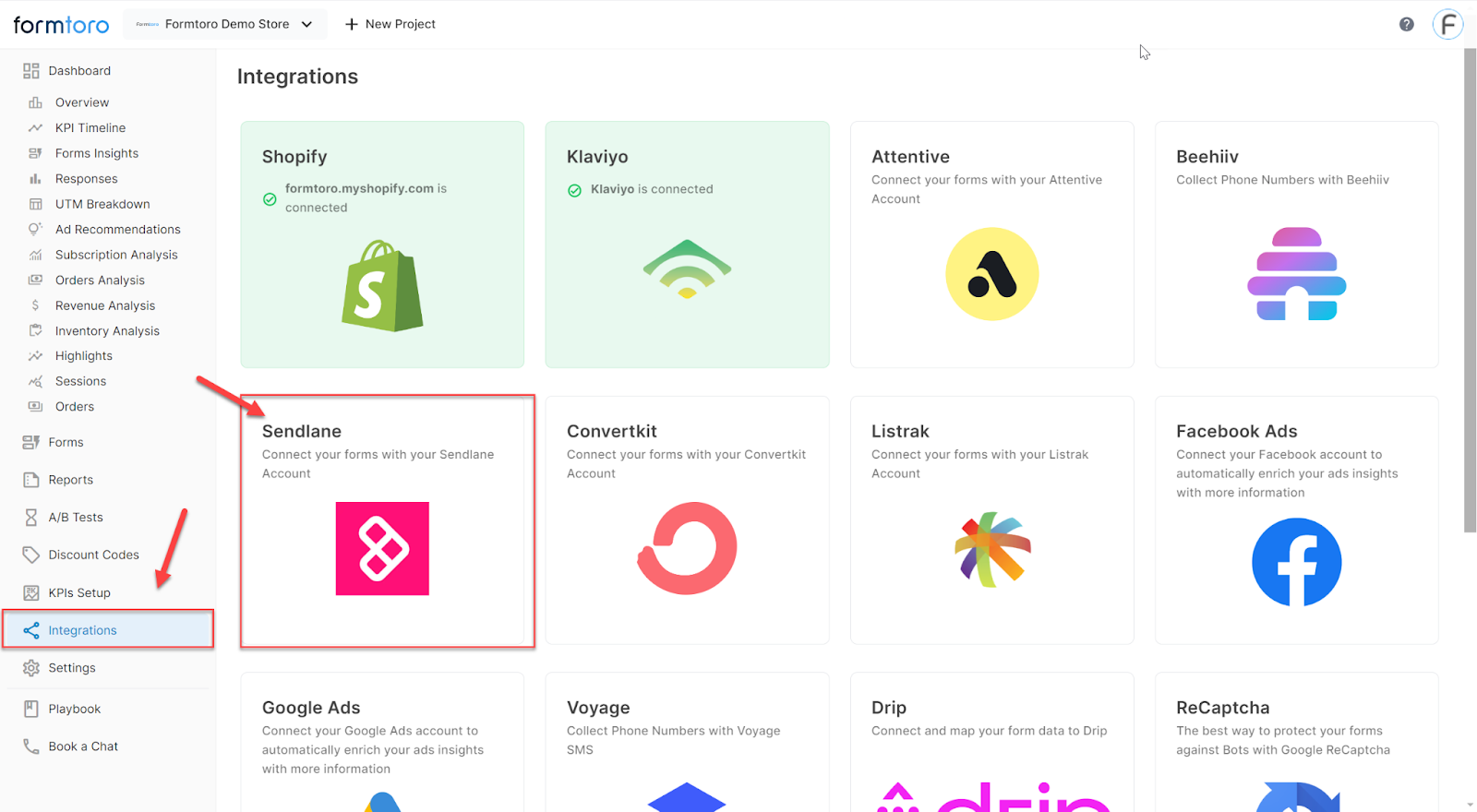Click the Forms sidebar icon

31,443
